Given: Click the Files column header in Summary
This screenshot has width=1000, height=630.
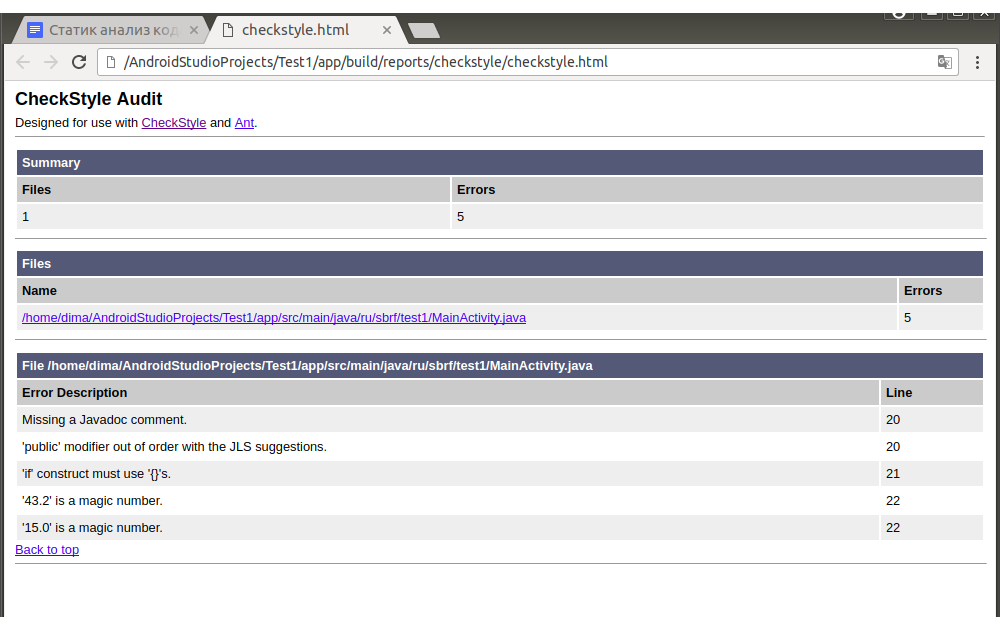Looking at the screenshot, I should pyautogui.click(x=233, y=189).
